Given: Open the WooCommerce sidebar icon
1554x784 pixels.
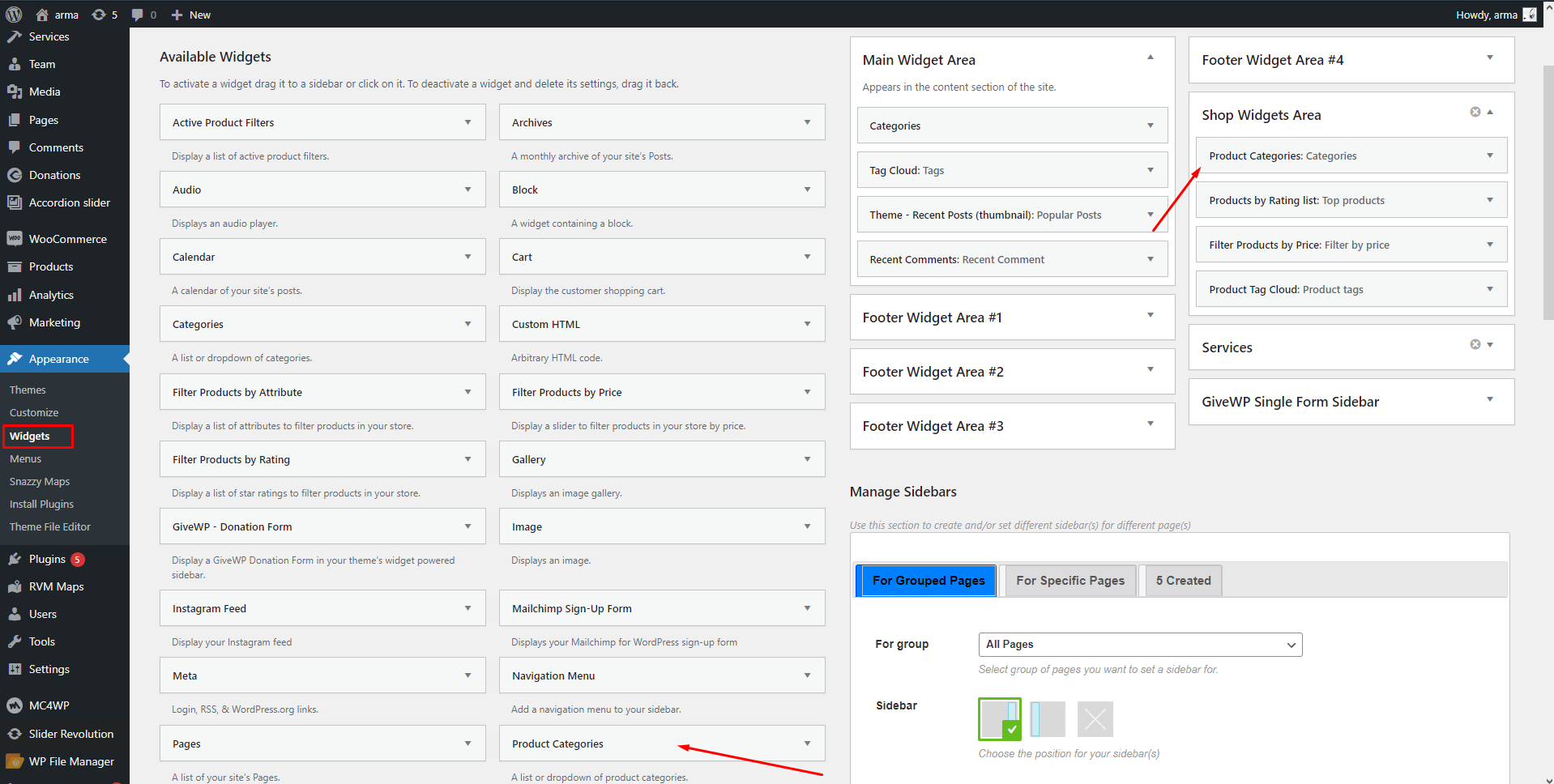Looking at the screenshot, I should (x=15, y=239).
